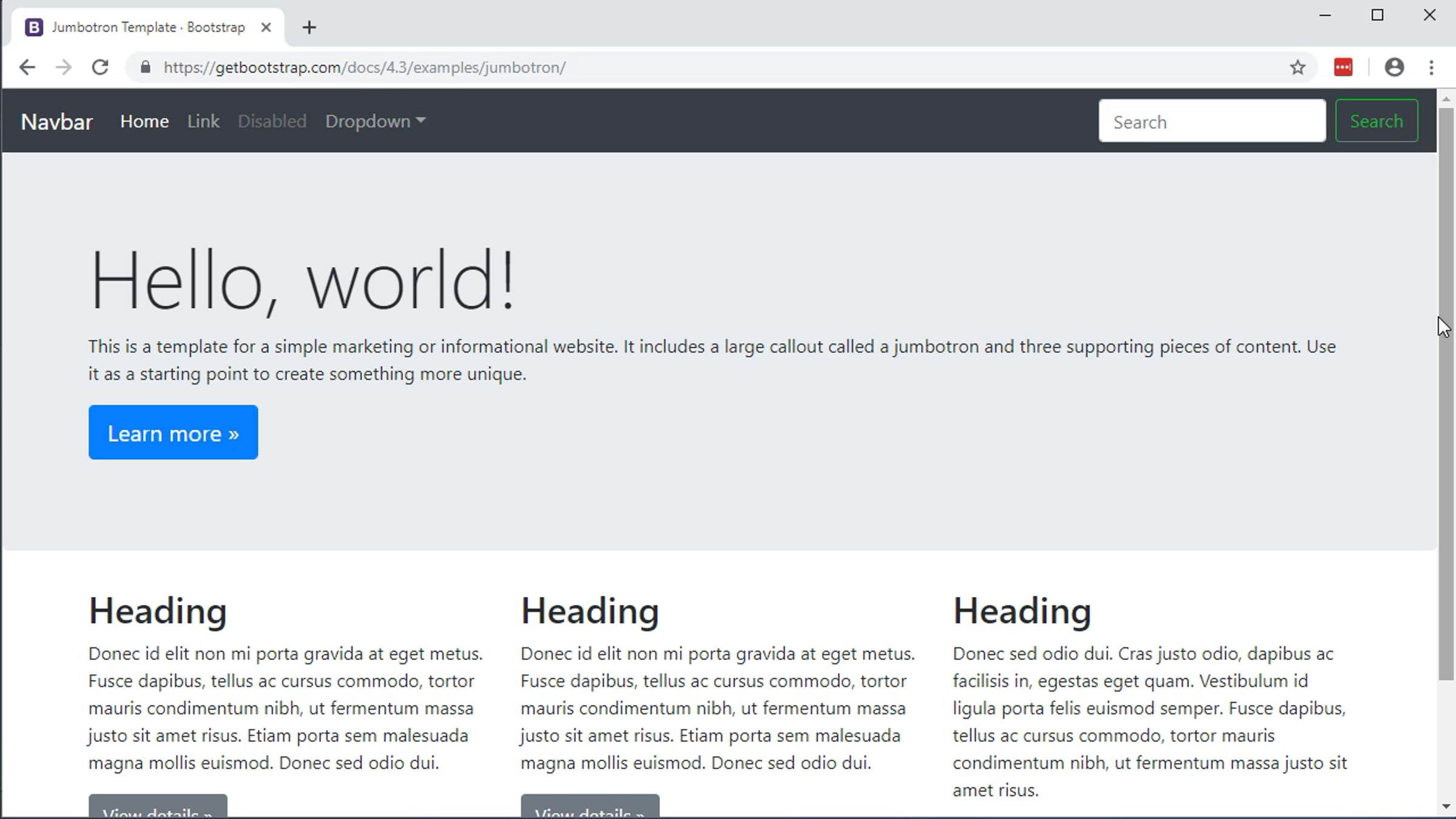This screenshot has width=1456, height=819.
Task: Open the Home navbar item
Action: click(144, 121)
